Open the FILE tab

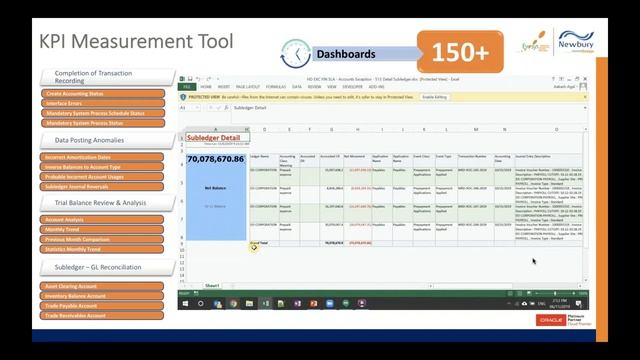(187, 87)
